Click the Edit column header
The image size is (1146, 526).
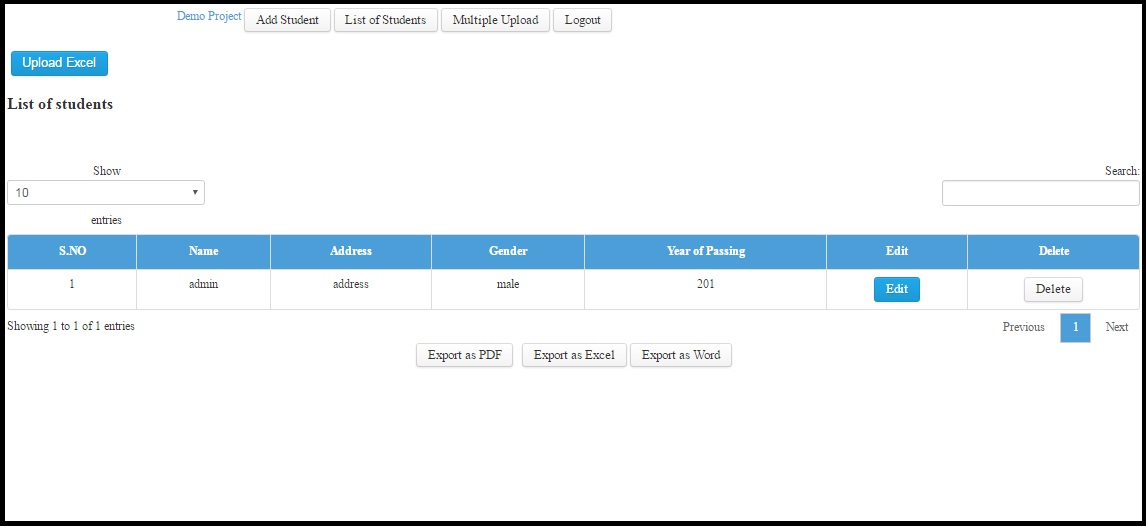(x=897, y=251)
